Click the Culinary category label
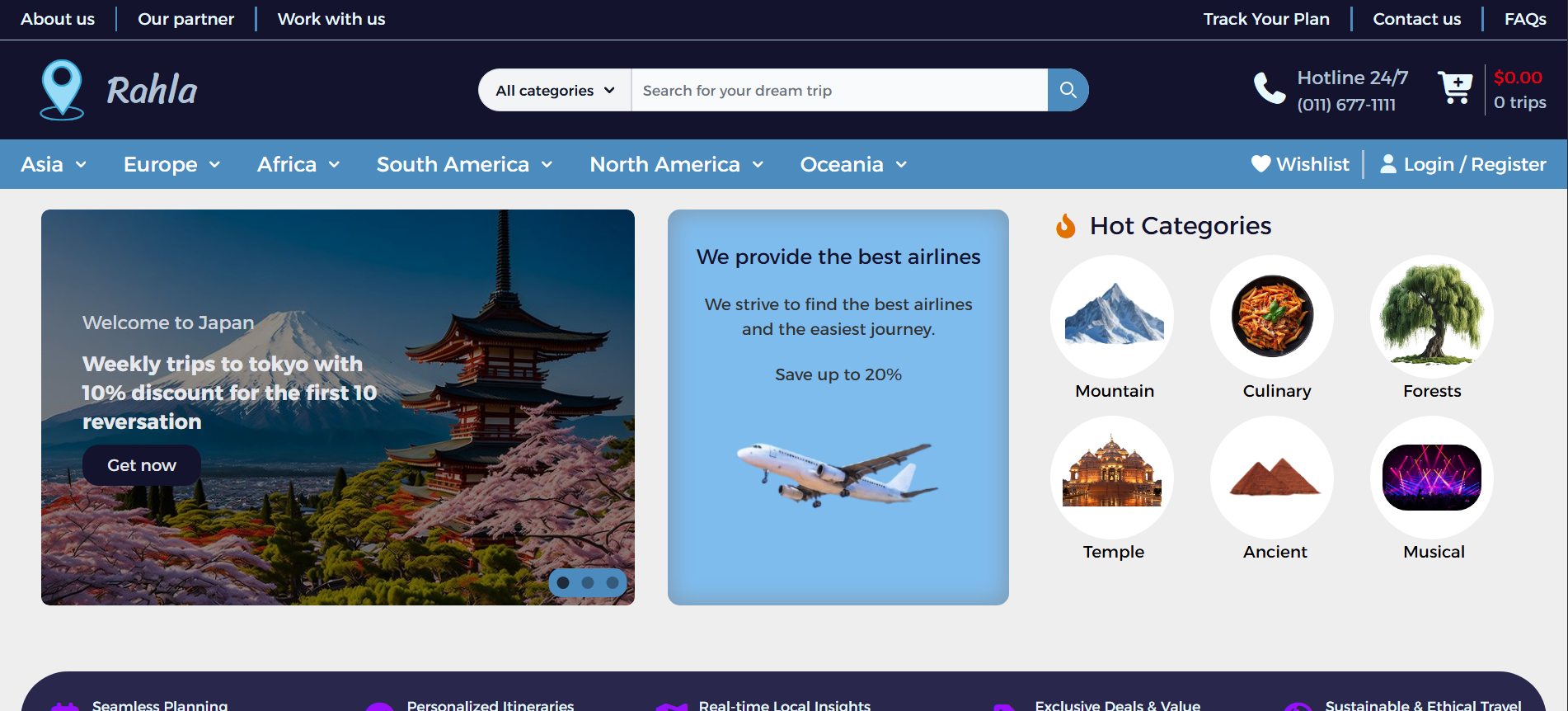This screenshot has width=1568, height=711. click(x=1277, y=391)
